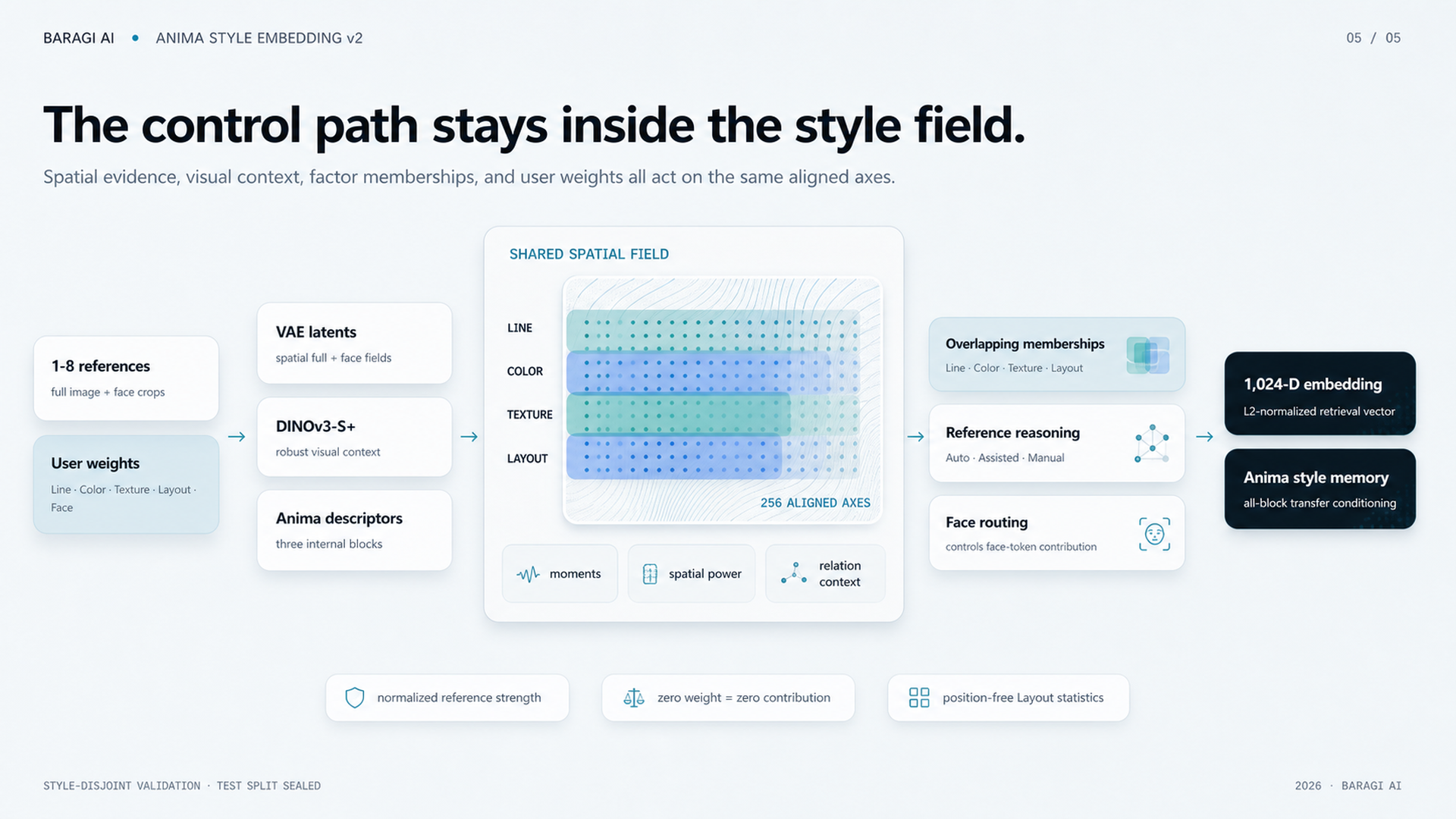The width and height of the screenshot is (1456, 819).
Task: Click the '2026 · BARAGI AI' footer
Action: [1348, 786]
